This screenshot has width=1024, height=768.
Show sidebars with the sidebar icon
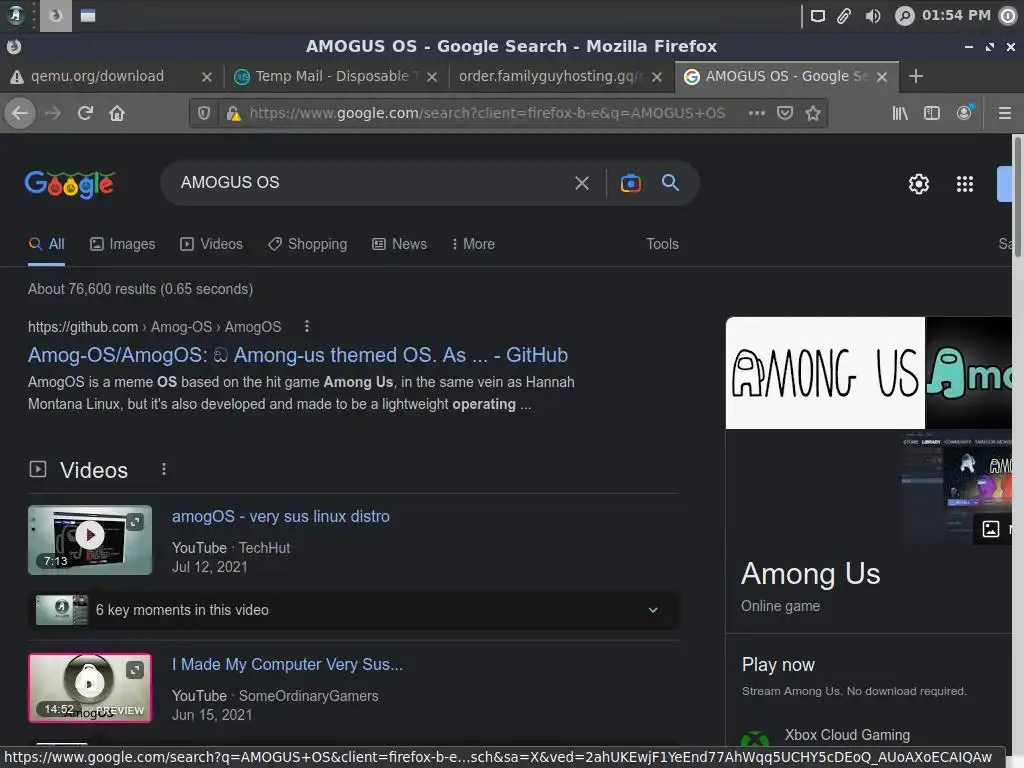pos(932,114)
